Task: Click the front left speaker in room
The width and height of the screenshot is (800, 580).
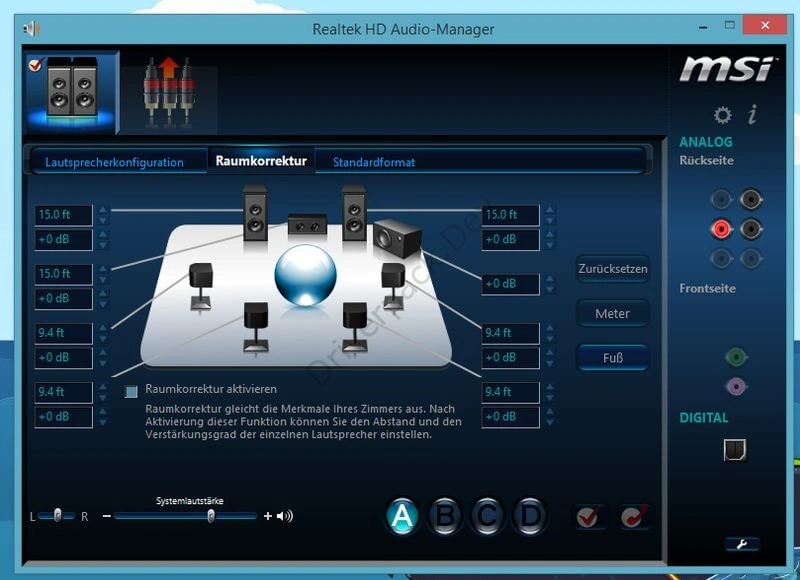Action: pos(255,213)
